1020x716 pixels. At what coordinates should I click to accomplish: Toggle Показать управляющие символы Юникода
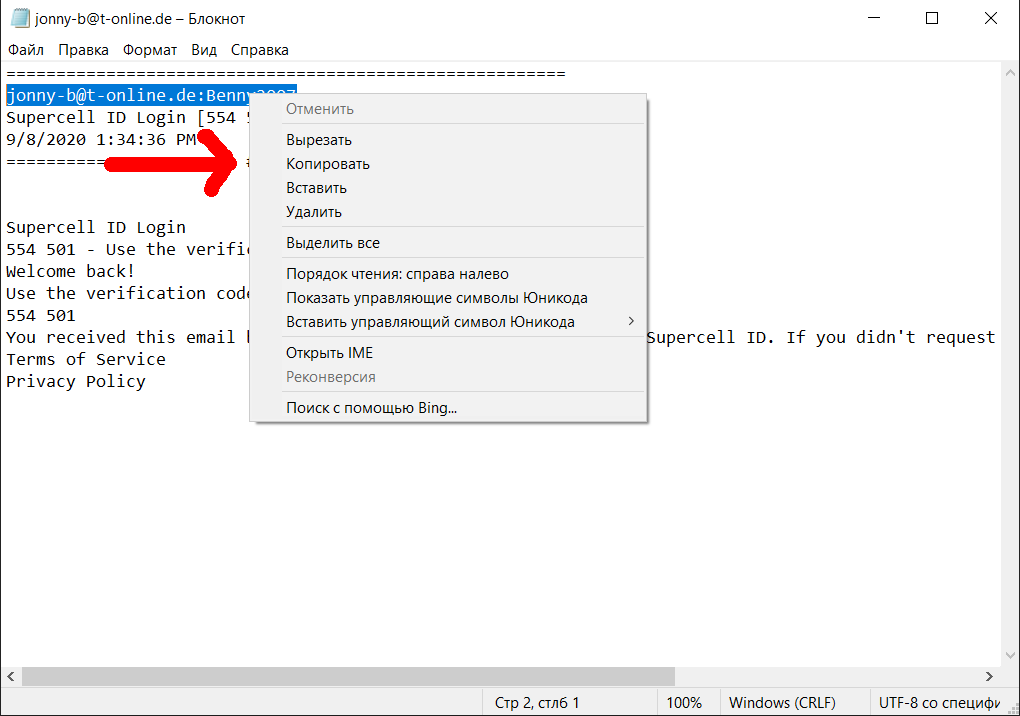click(436, 298)
